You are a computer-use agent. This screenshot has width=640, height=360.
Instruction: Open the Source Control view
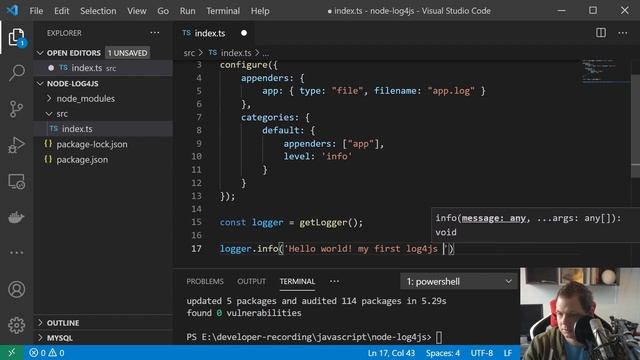pos(16,109)
